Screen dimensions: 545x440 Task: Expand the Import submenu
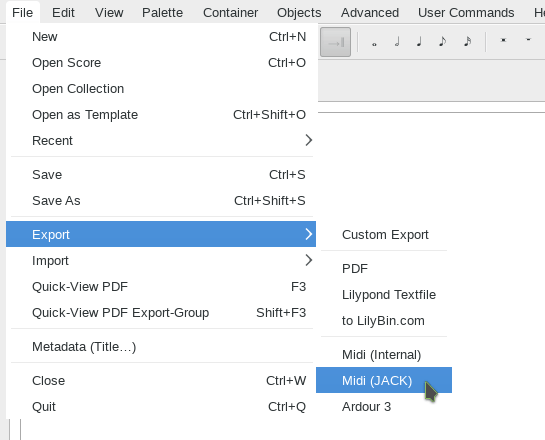pos(161,260)
